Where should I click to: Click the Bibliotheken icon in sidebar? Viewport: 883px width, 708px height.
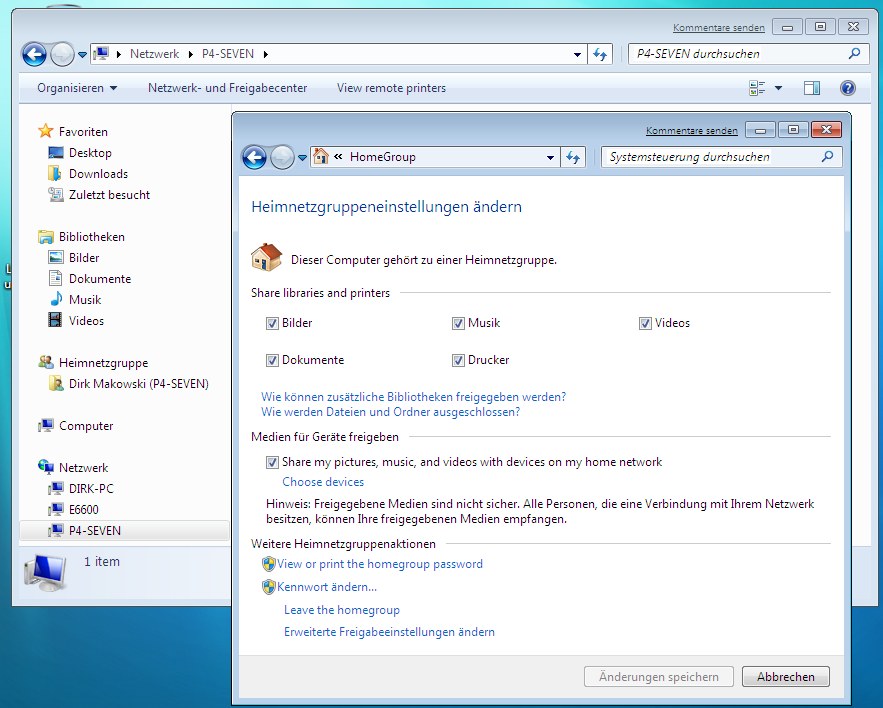pos(46,237)
